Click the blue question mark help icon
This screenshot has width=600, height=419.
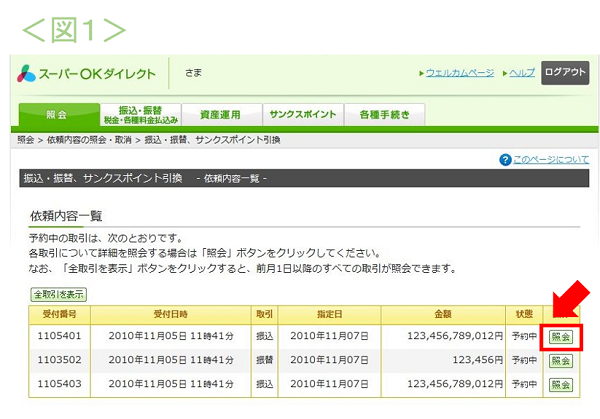(505, 160)
